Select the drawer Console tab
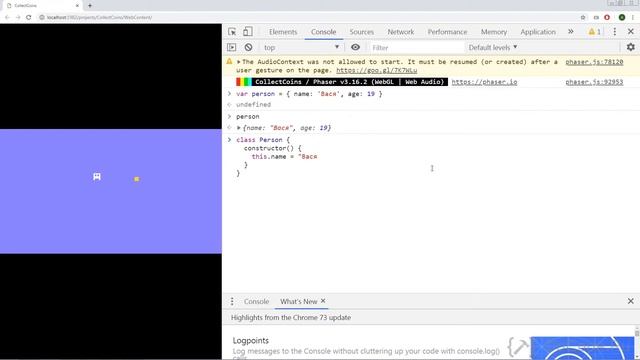This screenshot has height=360, width=640. click(x=256, y=301)
